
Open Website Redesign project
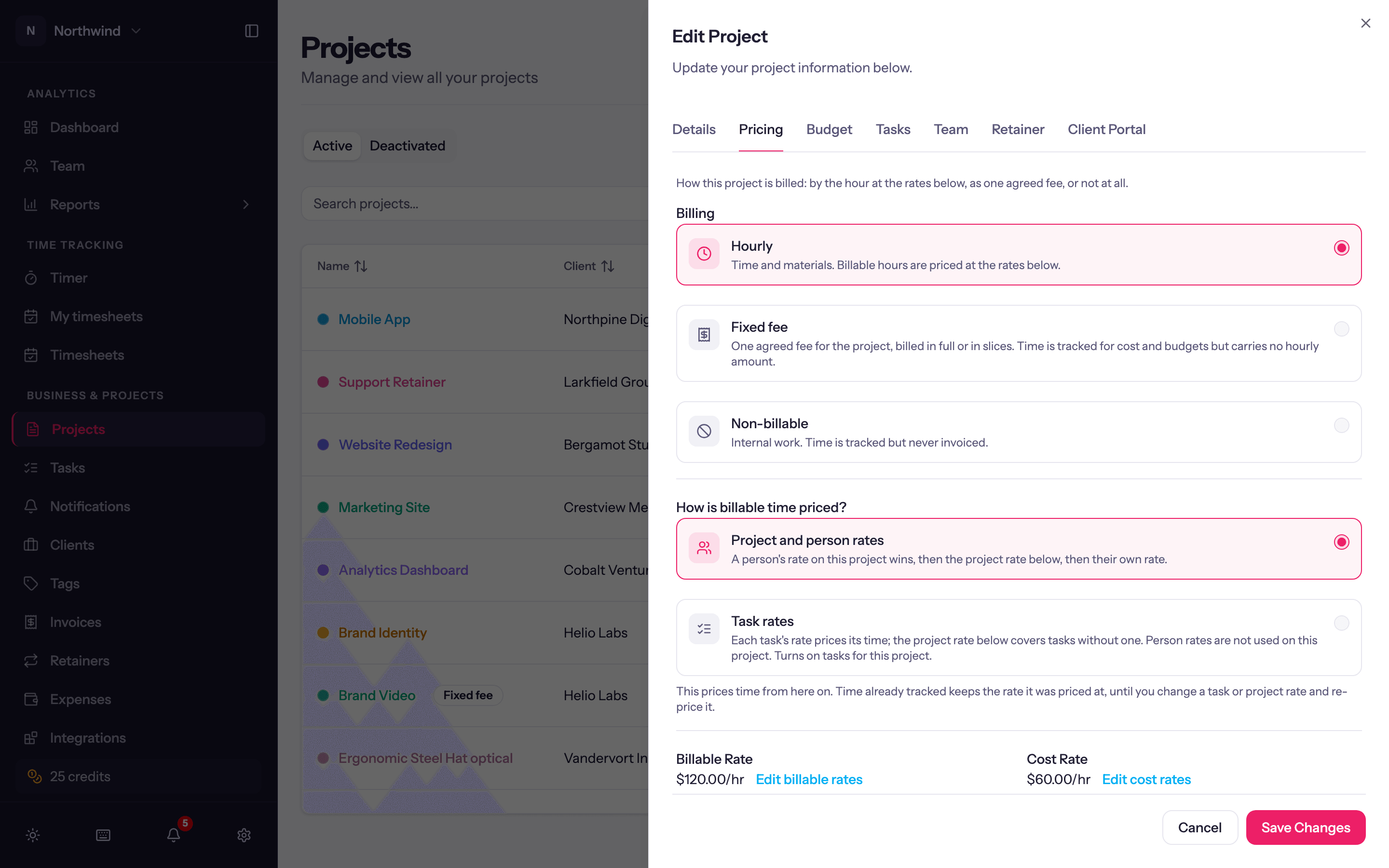point(395,444)
